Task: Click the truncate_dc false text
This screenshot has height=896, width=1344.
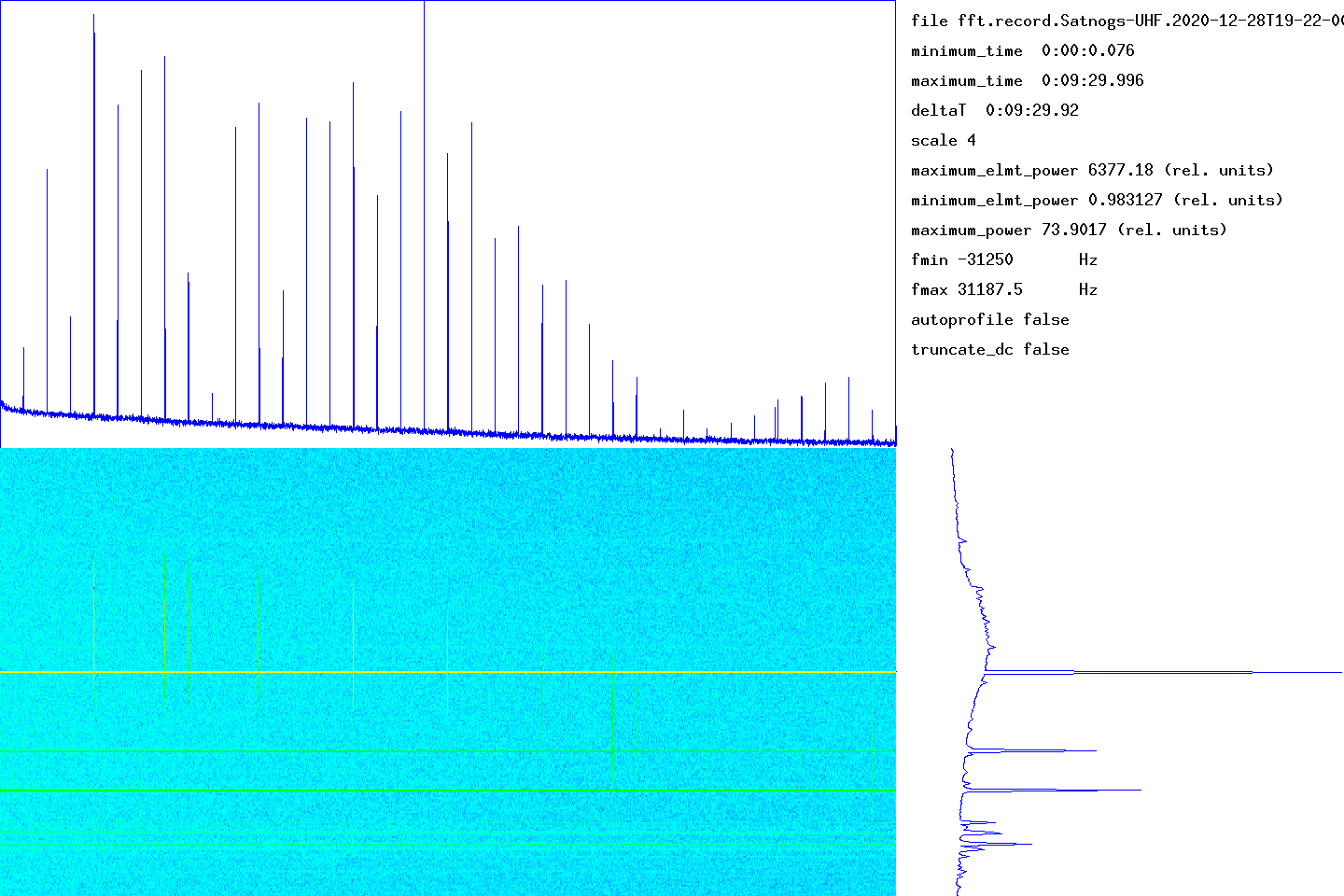Action: coord(990,349)
